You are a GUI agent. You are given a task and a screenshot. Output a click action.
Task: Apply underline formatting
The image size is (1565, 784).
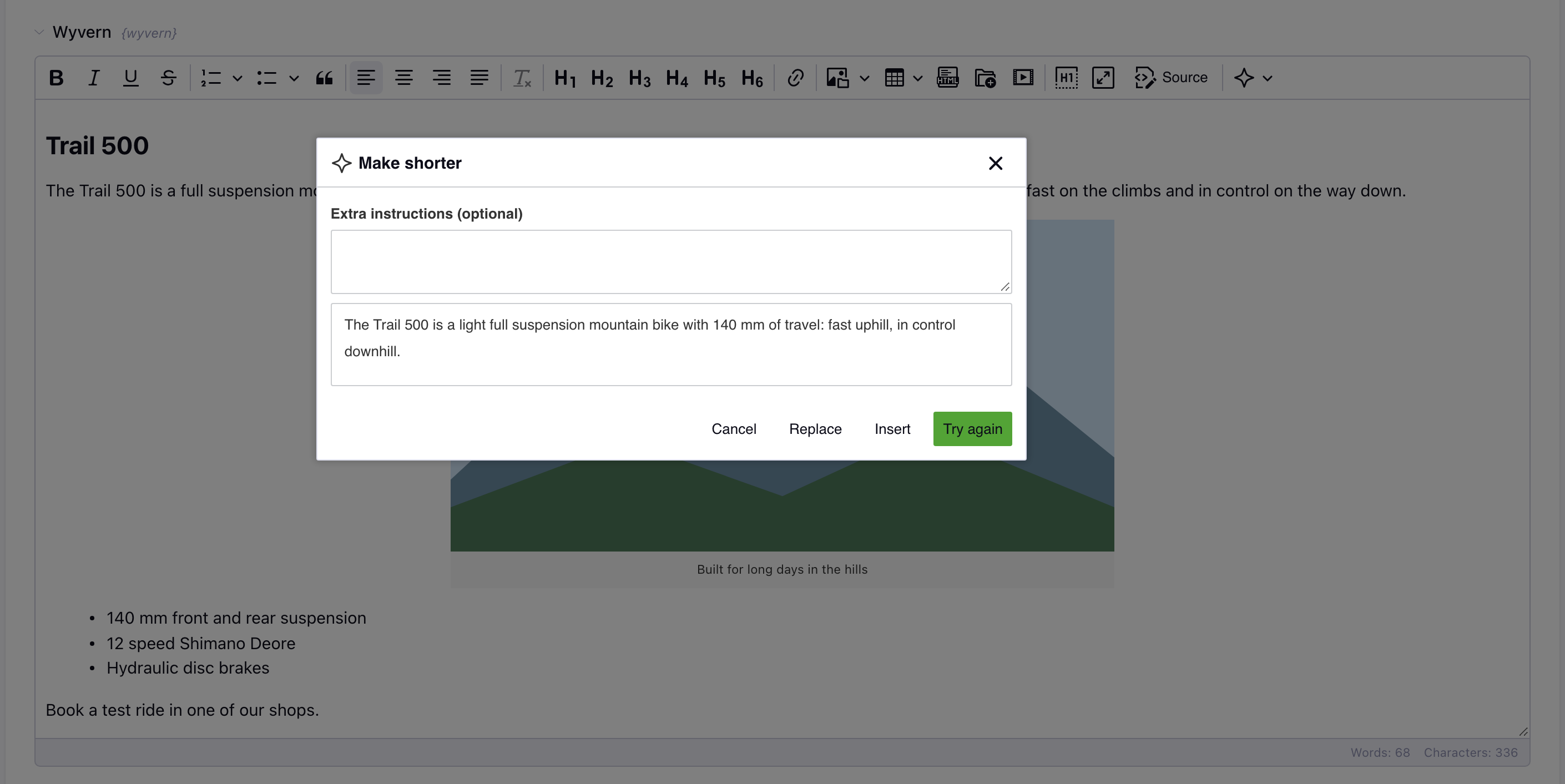click(x=130, y=78)
